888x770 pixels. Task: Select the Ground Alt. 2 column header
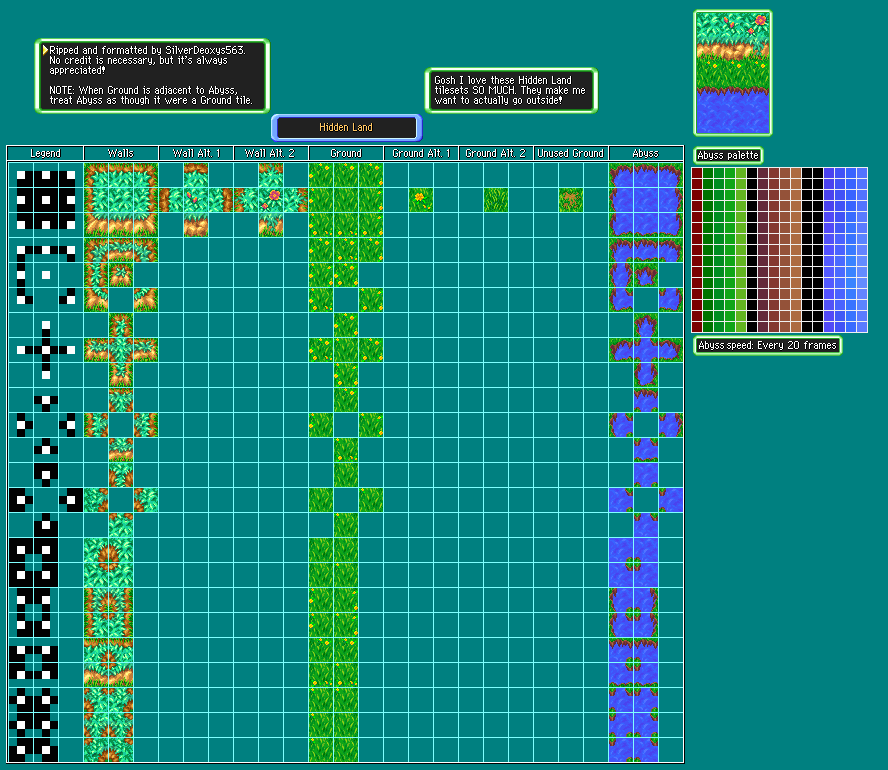496,153
